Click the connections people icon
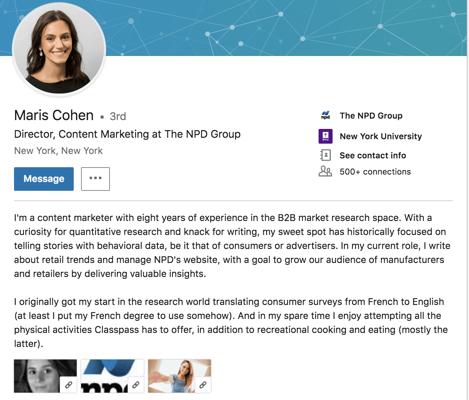This screenshot has width=469, height=400. coord(325,171)
